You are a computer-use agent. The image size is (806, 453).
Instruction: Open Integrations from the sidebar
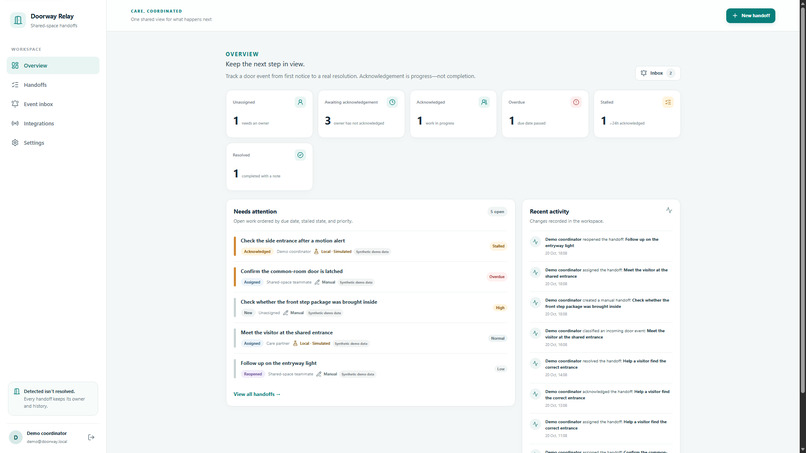(53, 123)
